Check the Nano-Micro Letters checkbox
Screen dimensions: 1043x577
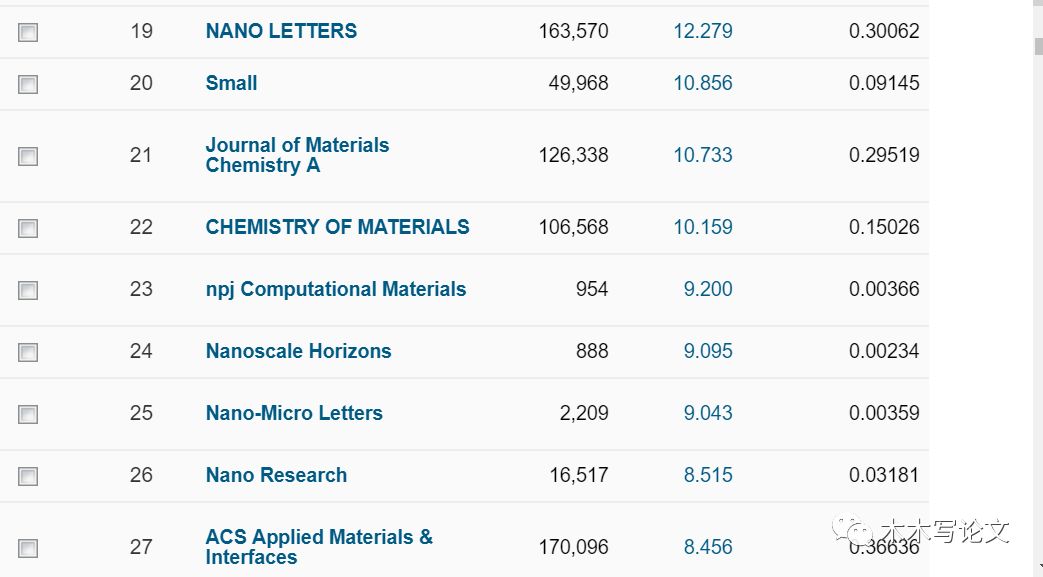click(x=28, y=414)
